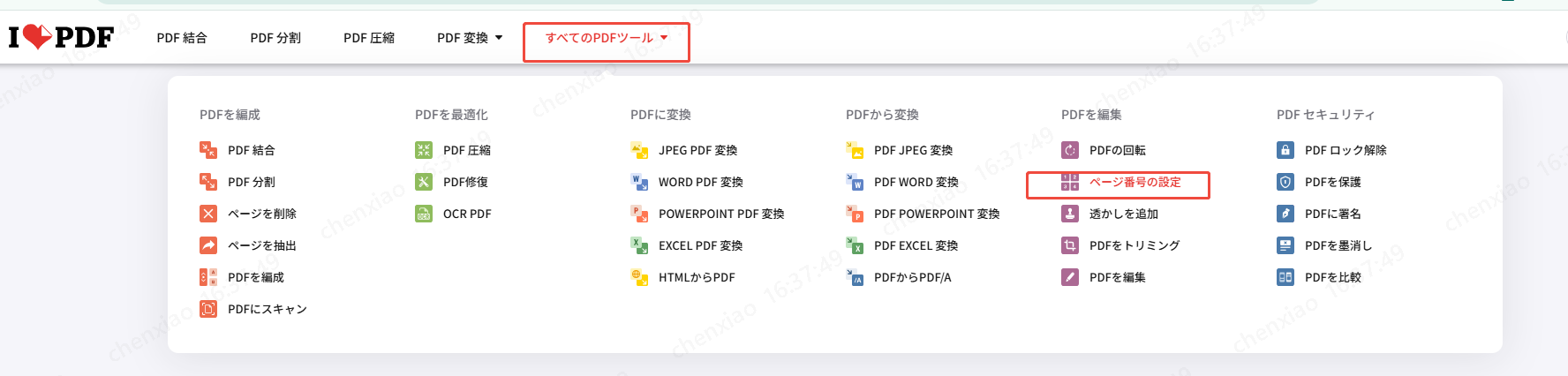The image size is (1568, 376).
Task: Select ページを削除 link
Action: coord(262,214)
